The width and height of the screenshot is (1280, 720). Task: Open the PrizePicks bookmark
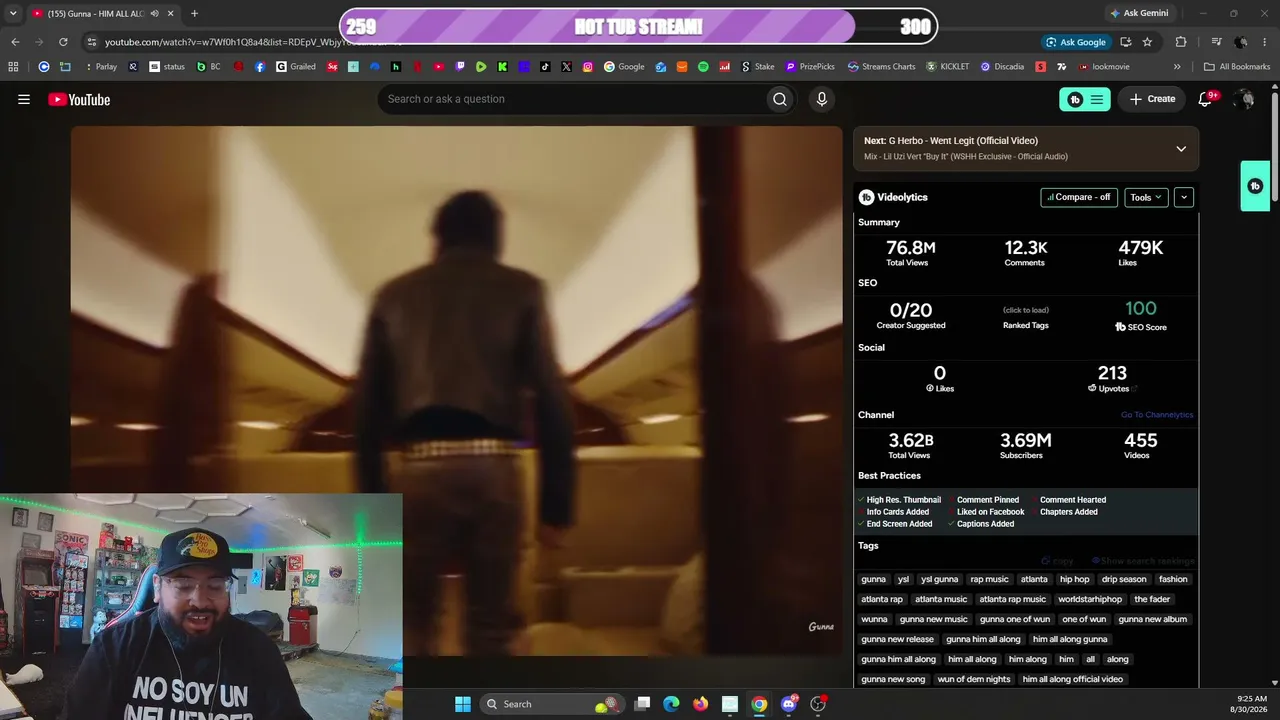810,67
